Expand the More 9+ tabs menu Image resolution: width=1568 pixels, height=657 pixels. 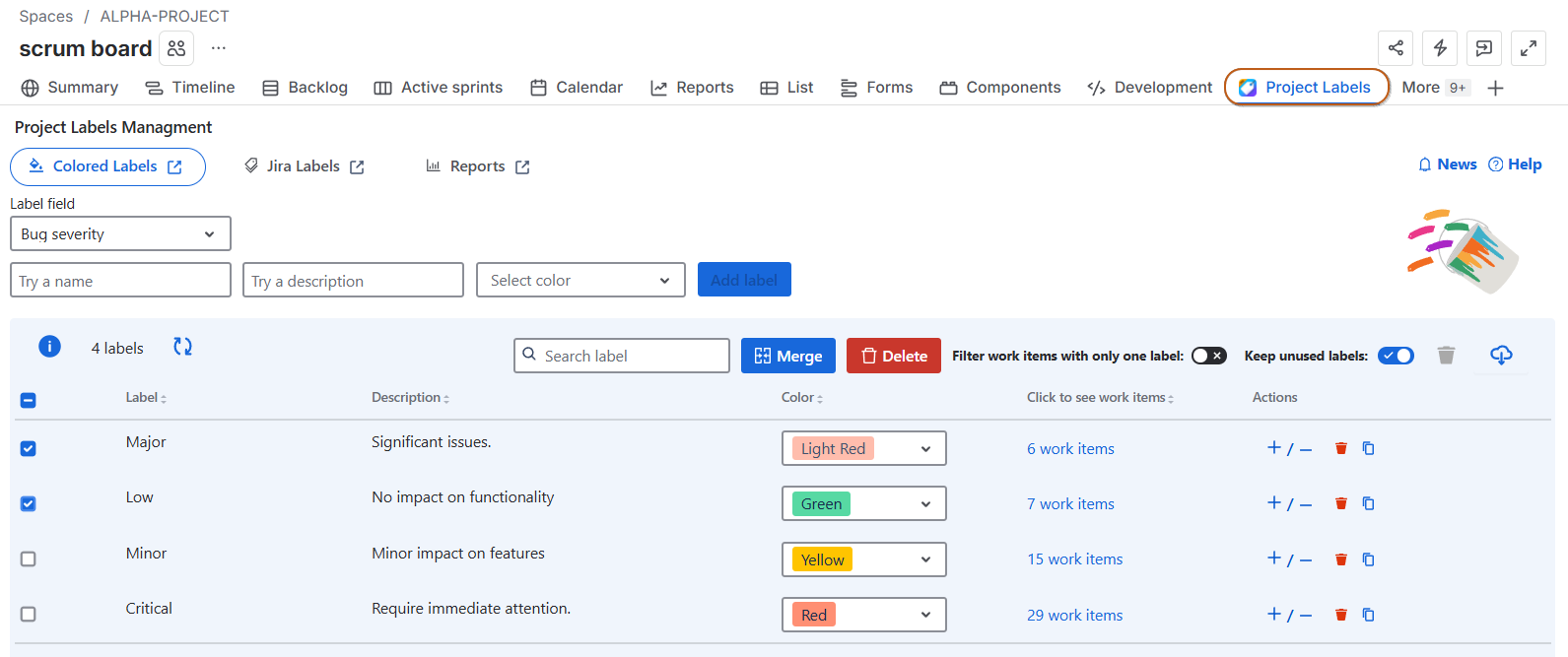[x=1436, y=88]
